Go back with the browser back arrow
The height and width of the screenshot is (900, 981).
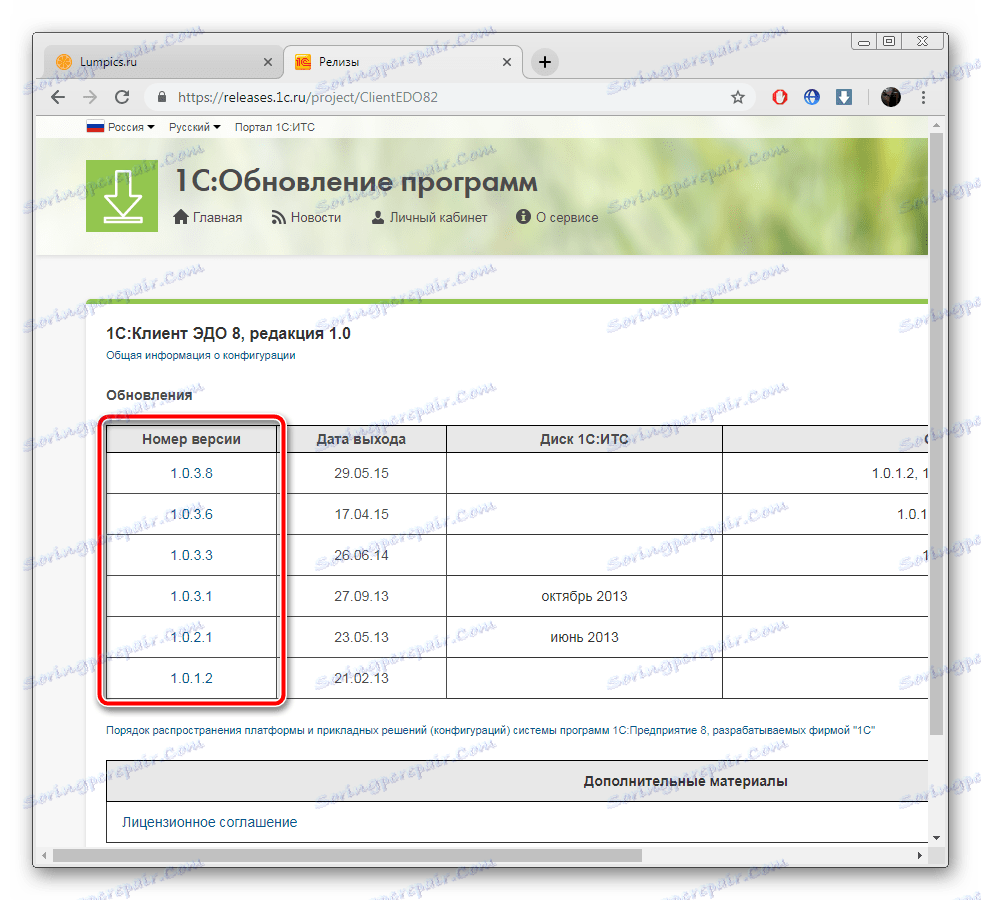pyautogui.click(x=58, y=97)
